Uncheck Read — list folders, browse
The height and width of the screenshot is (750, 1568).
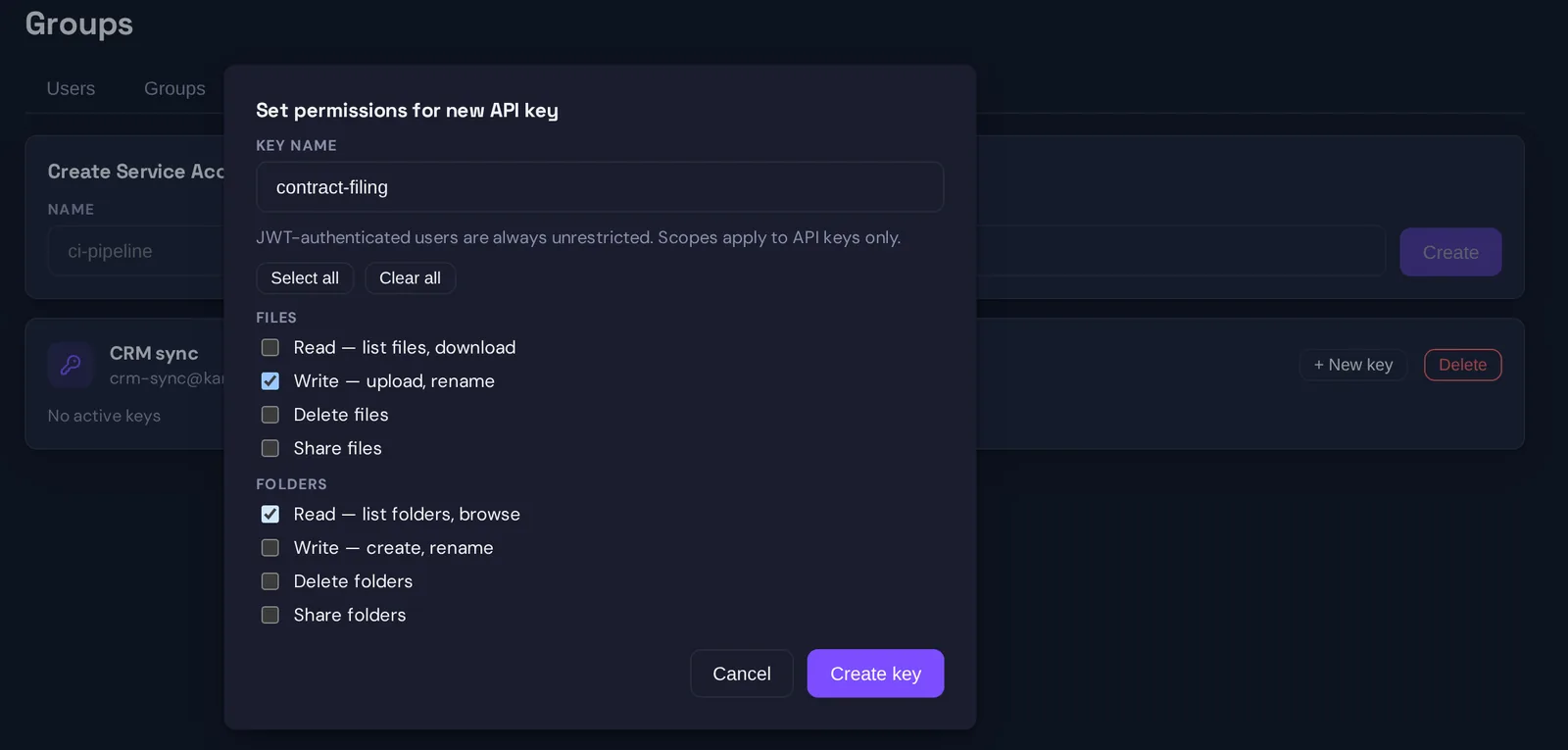(270, 515)
